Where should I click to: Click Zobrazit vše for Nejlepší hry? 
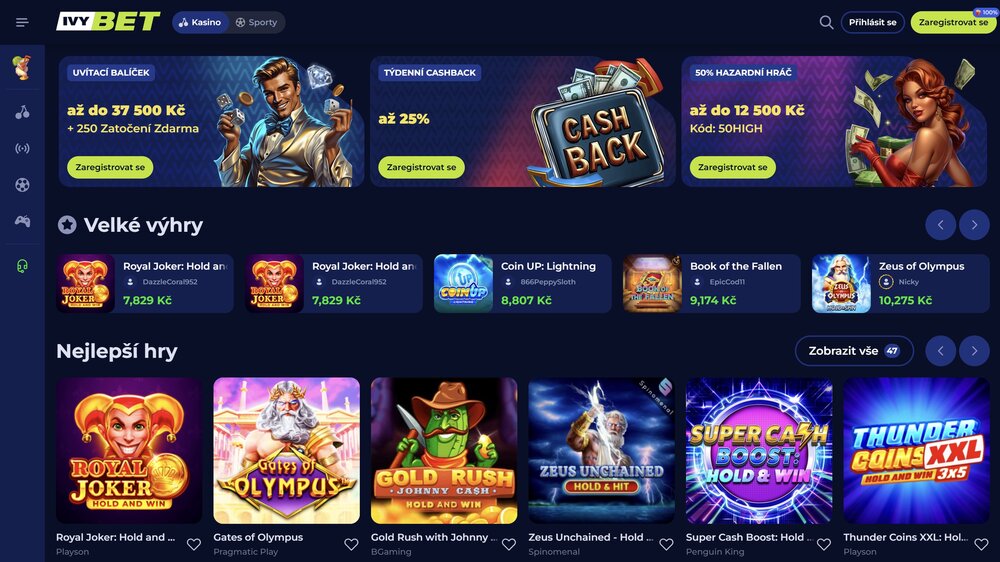(854, 351)
